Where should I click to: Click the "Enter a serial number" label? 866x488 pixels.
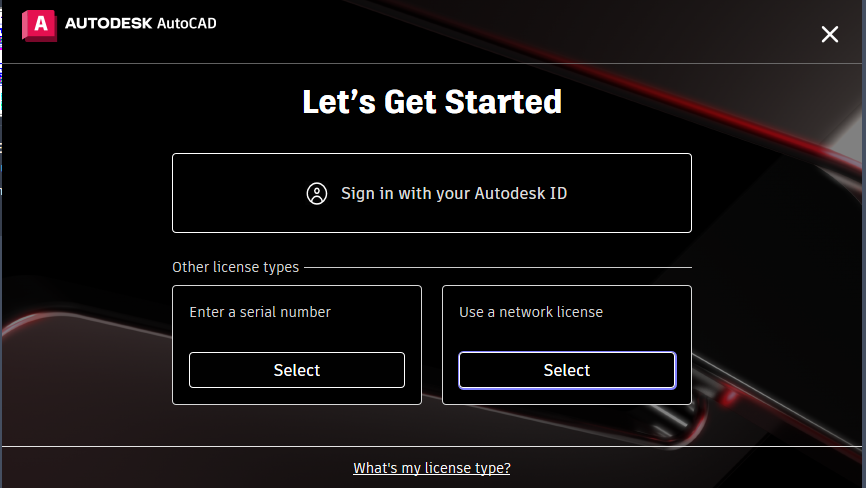pos(260,312)
